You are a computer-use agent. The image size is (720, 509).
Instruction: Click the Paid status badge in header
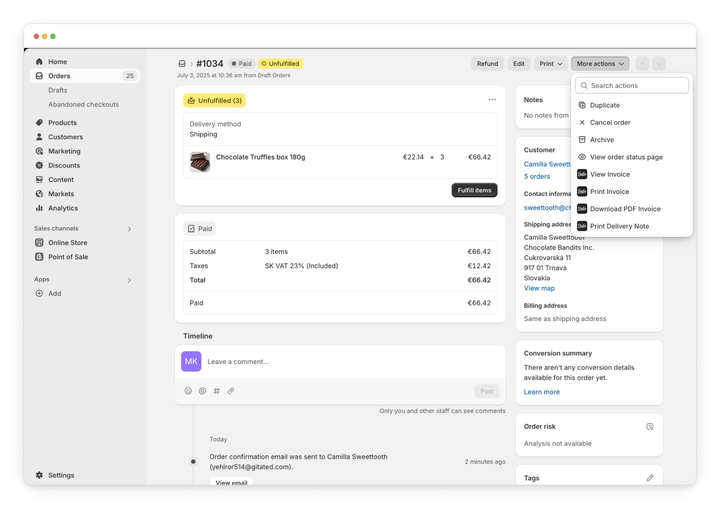(242, 64)
